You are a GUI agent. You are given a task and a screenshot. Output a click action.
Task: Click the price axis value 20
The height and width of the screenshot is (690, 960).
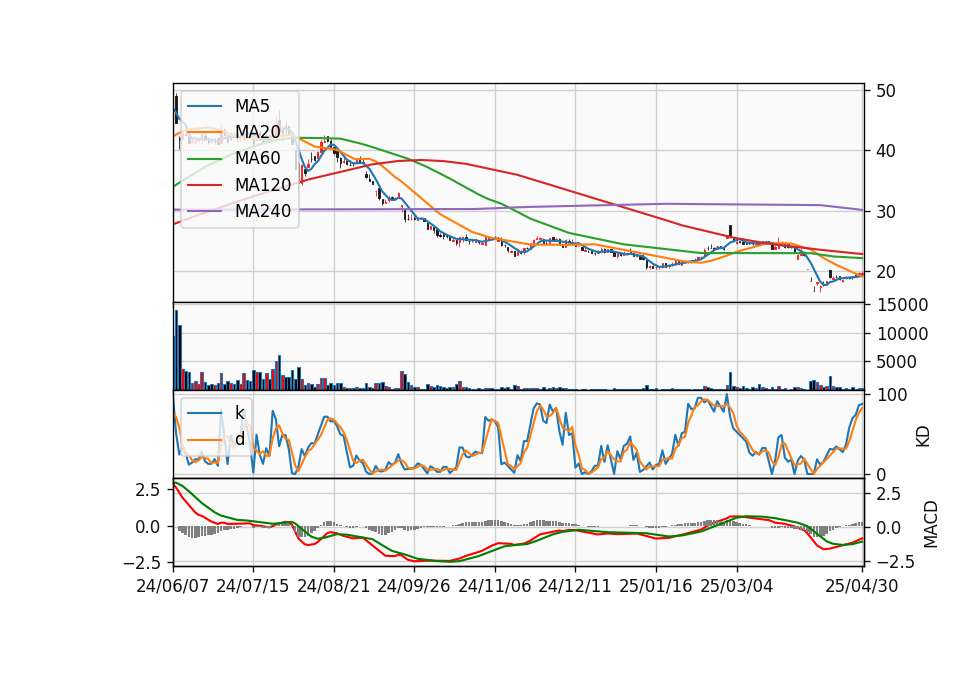tap(886, 272)
